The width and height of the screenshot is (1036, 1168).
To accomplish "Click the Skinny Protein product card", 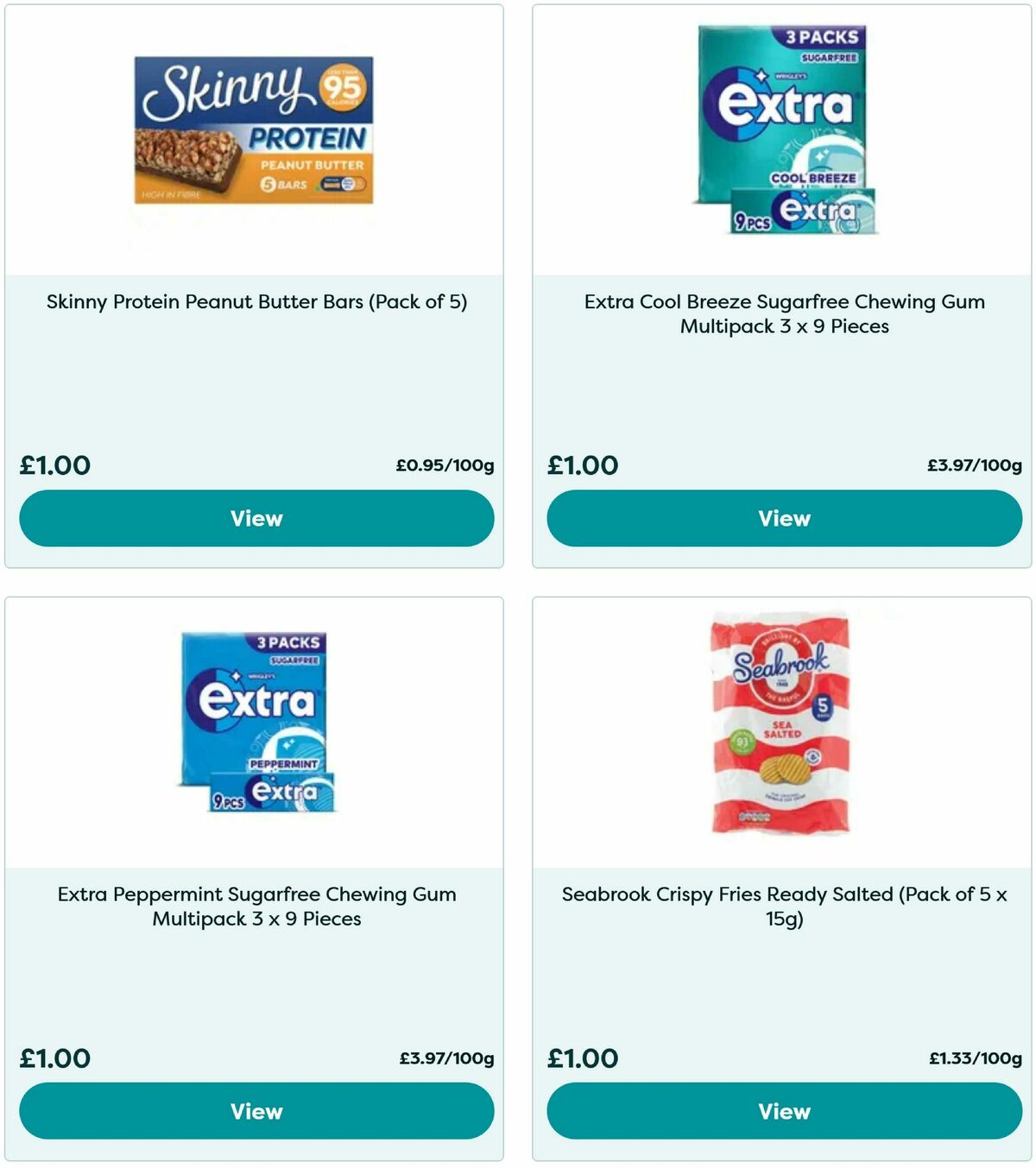I will click(x=256, y=285).
